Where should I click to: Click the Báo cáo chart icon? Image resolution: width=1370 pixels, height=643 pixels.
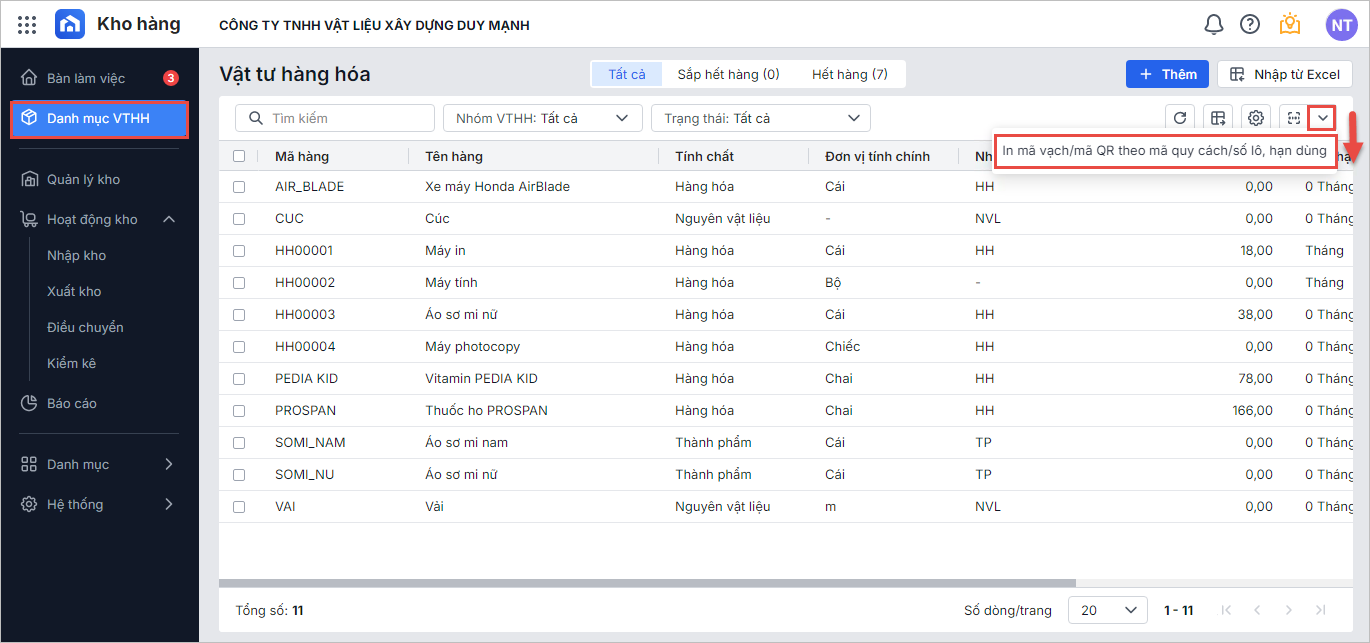29,404
